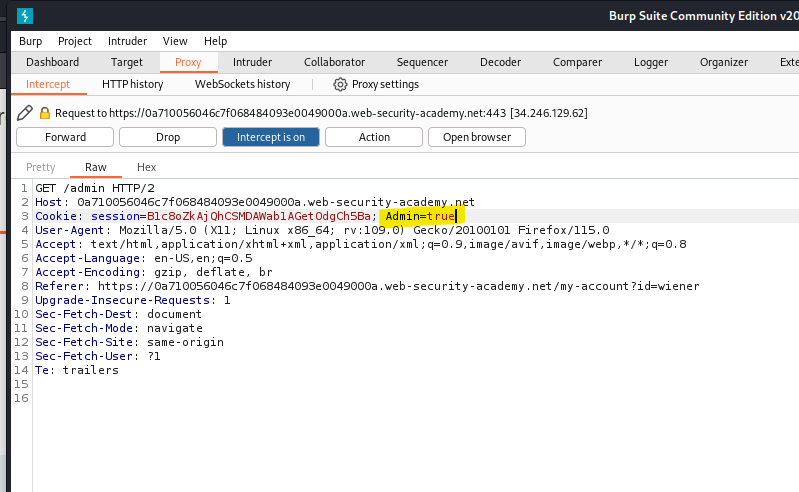This screenshot has height=492, width=799.
Task: Open the Intruder menu in menu bar
Action: pos(127,41)
